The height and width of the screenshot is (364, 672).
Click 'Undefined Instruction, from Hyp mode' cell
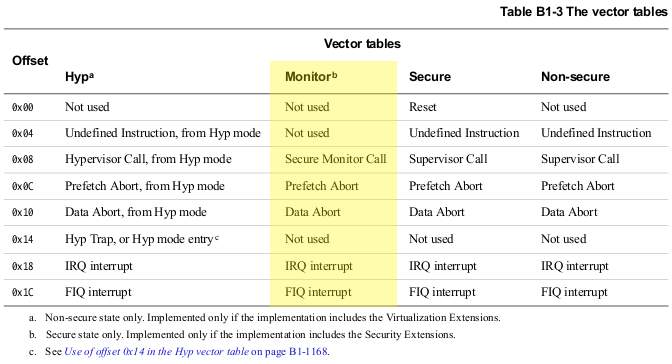pos(163,133)
